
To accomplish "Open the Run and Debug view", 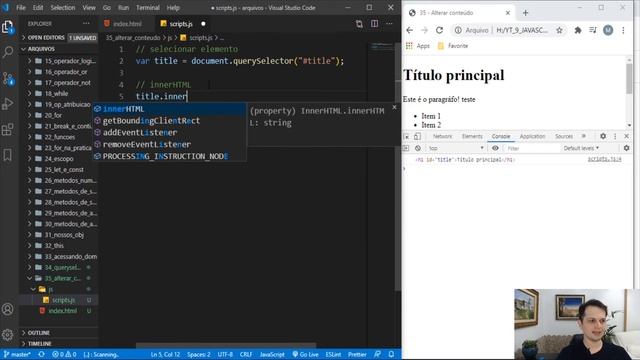I will click(x=8, y=104).
